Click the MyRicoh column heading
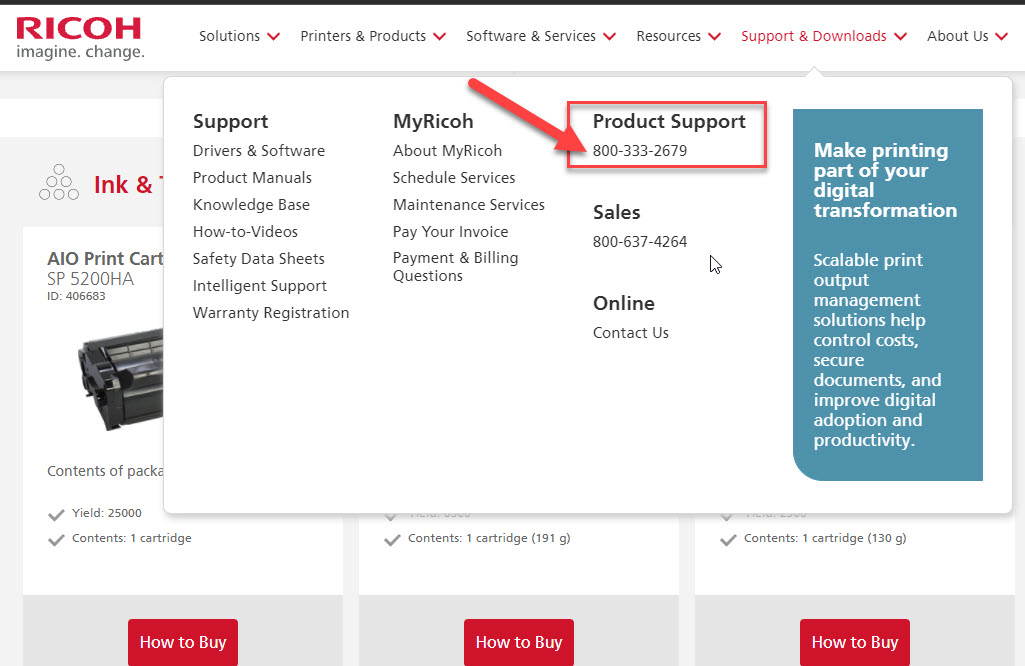 tap(433, 122)
